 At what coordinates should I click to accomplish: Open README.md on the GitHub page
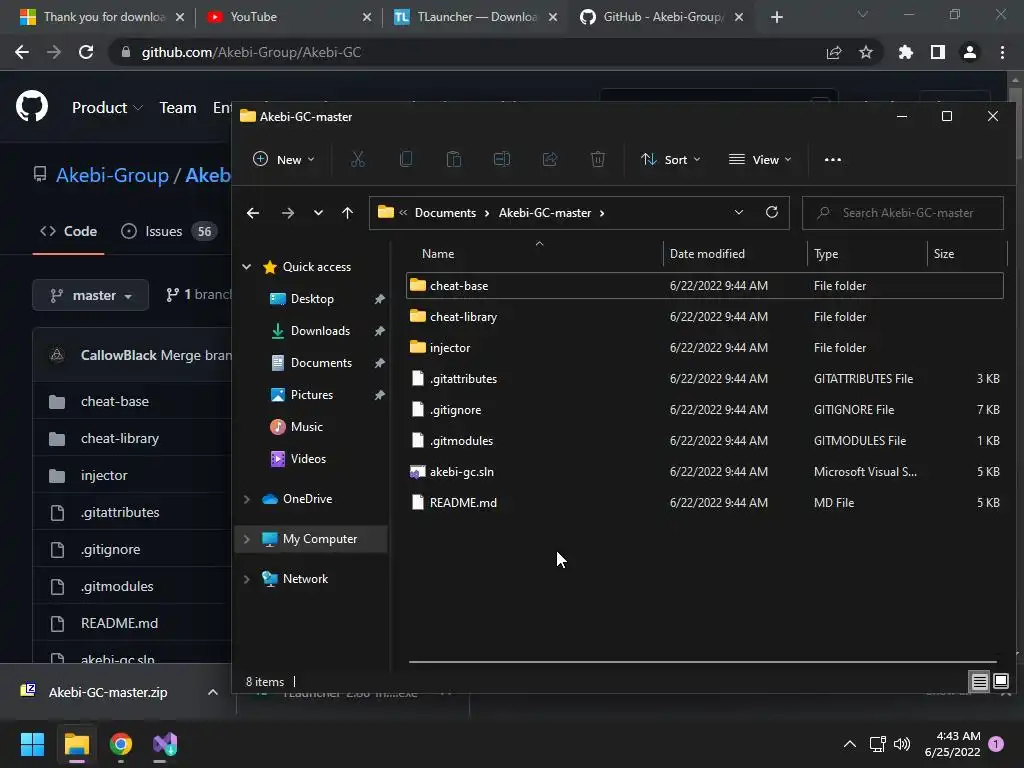(120, 624)
